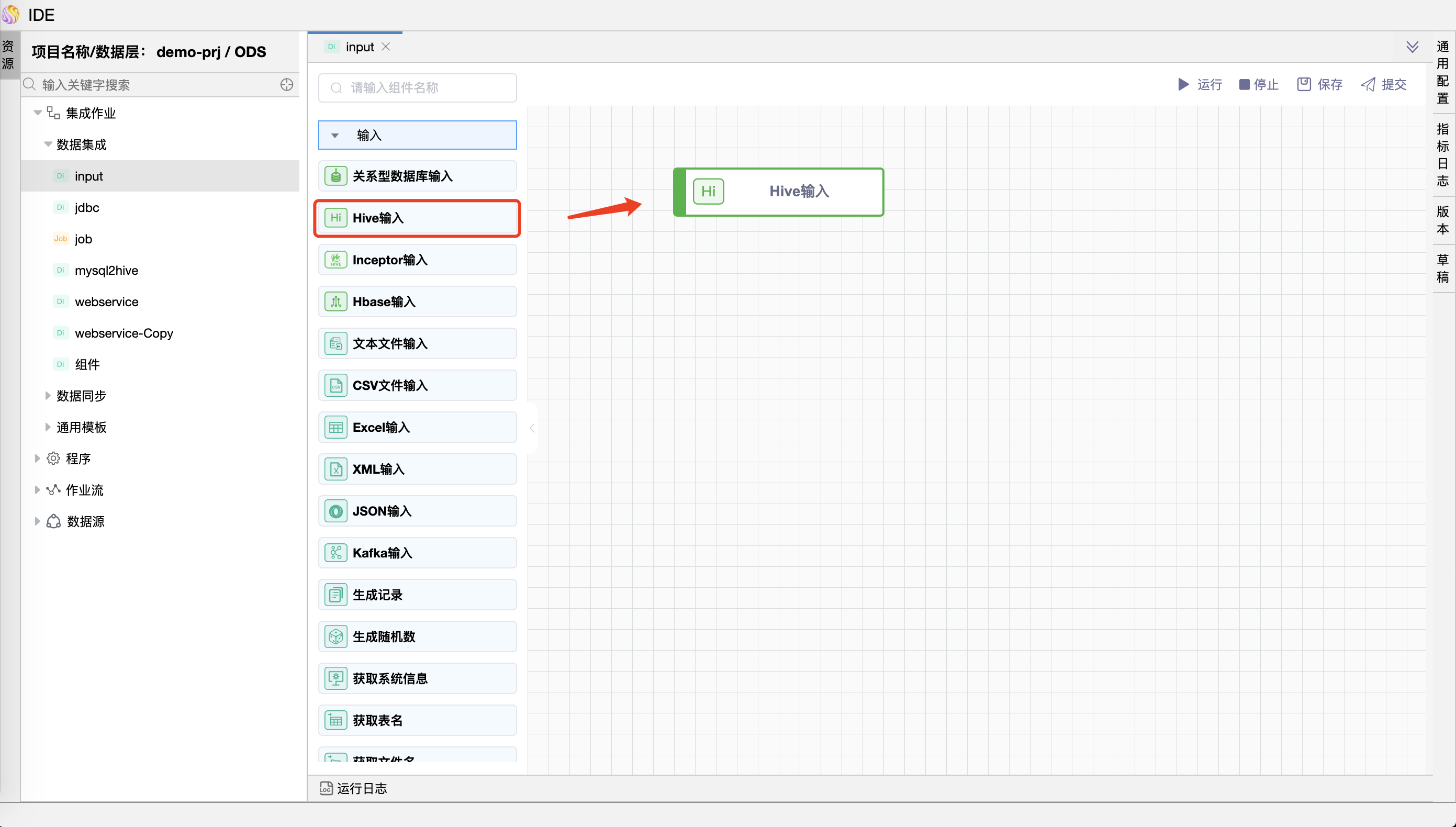Click the 数据集成 tree group item
This screenshot has height=827, width=1456.
tap(81, 144)
